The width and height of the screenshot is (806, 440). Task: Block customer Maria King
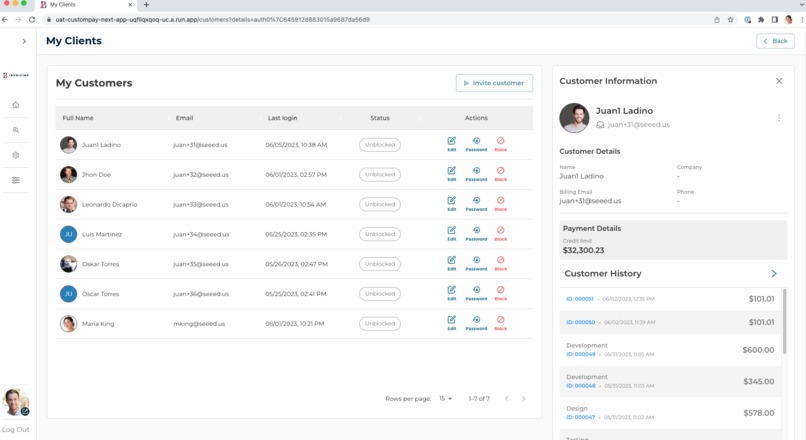501,323
